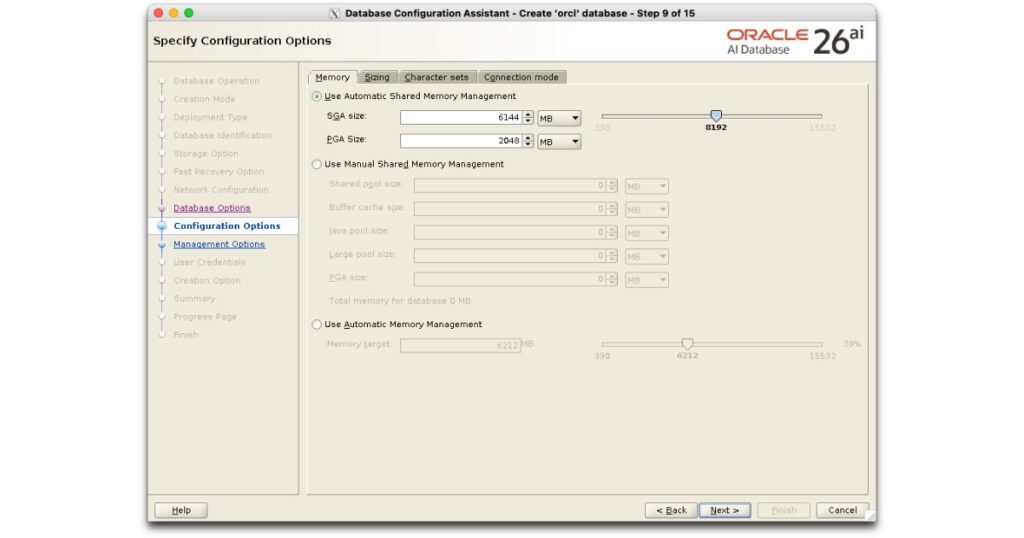Image resolution: width=1024 pixels, height=538 pixels.
Task: Open the Buffer cache size unit dropdown
Action: pyautogui.click(x=647, y=210)
